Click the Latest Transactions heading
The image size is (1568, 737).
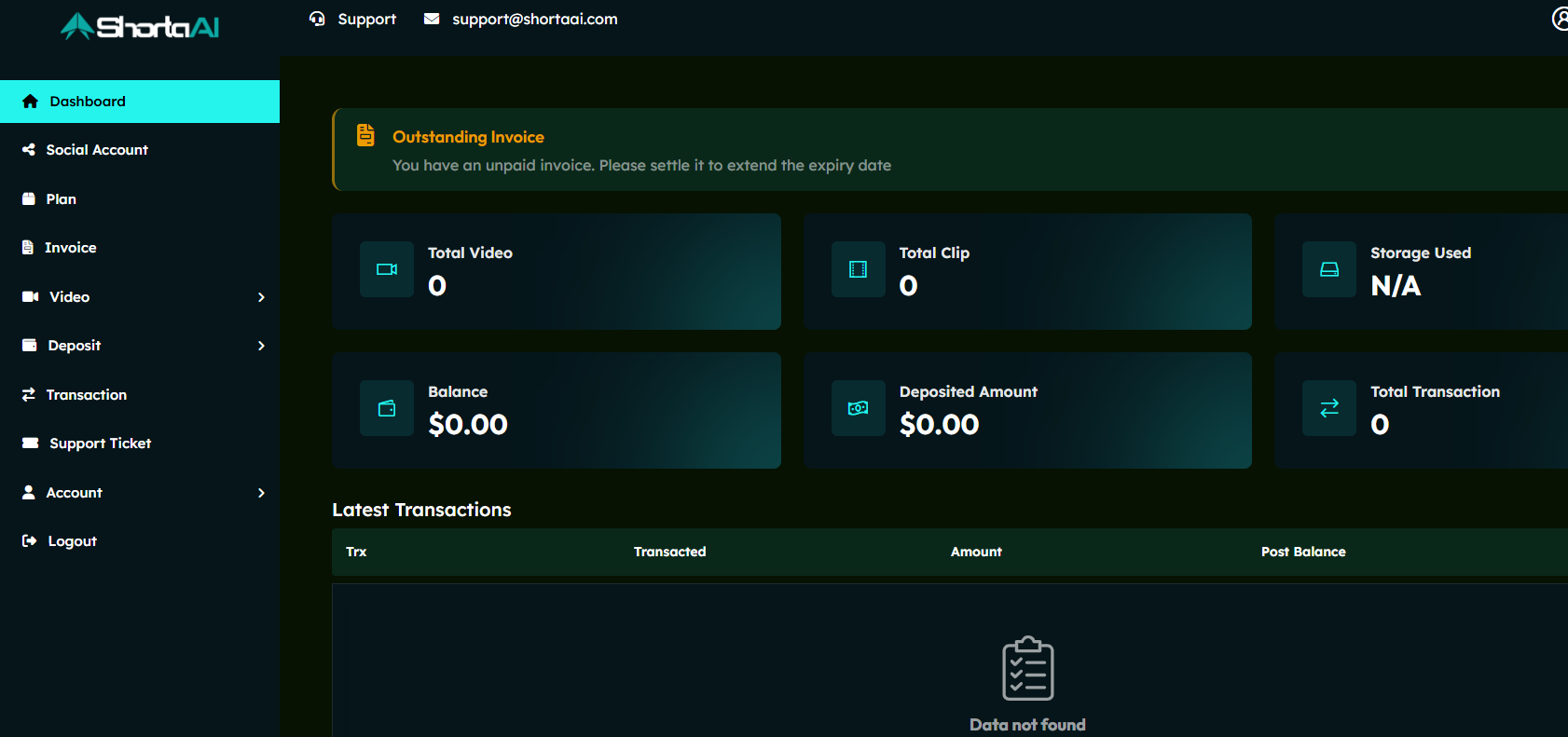[x=421, y=510]
